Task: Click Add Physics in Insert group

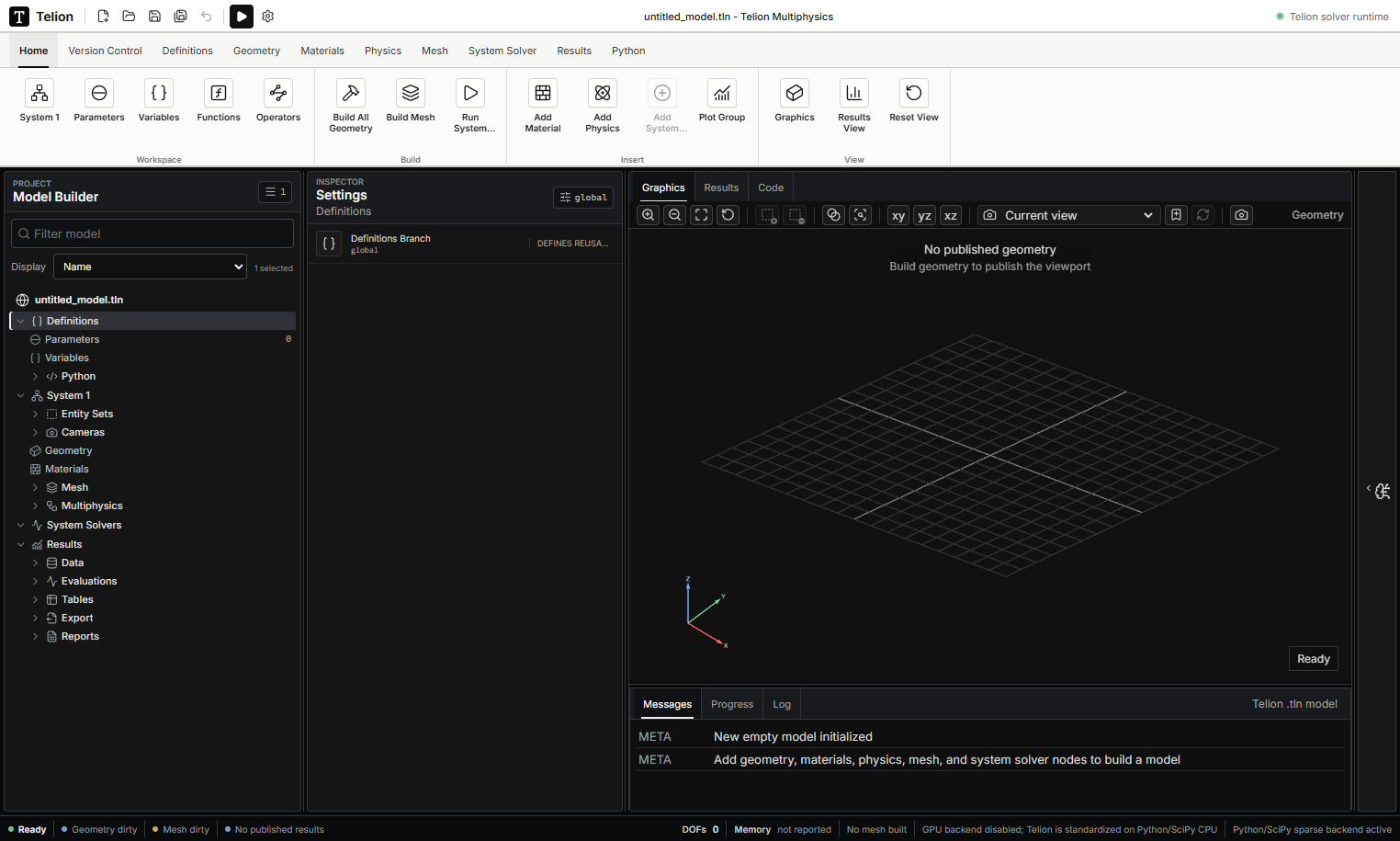Action: pyautogui.click(x=603, y=107)
